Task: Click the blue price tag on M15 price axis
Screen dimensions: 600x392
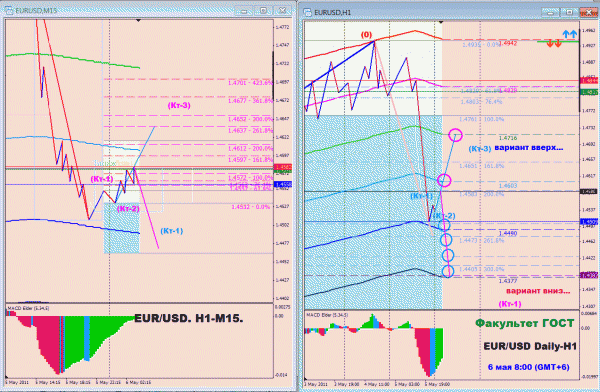Action: tap(283, 184)
